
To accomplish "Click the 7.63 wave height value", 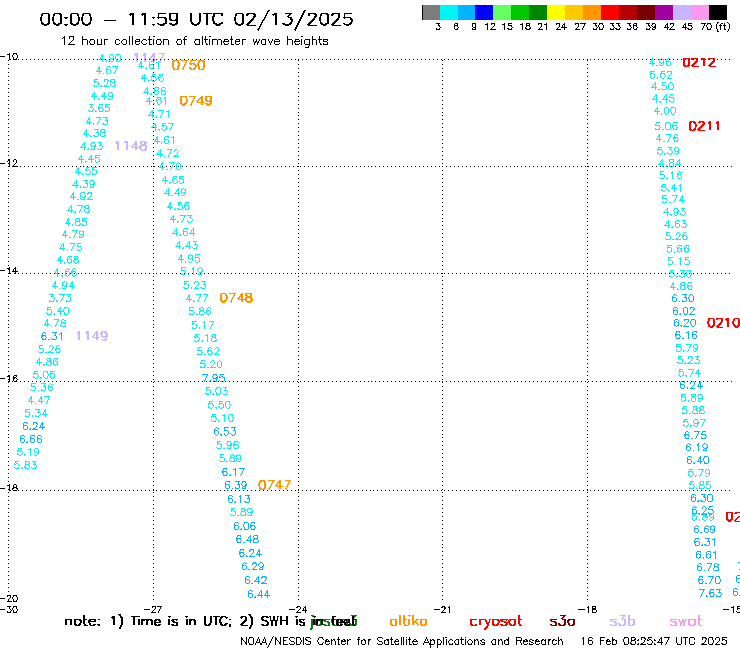I will 710,593.
